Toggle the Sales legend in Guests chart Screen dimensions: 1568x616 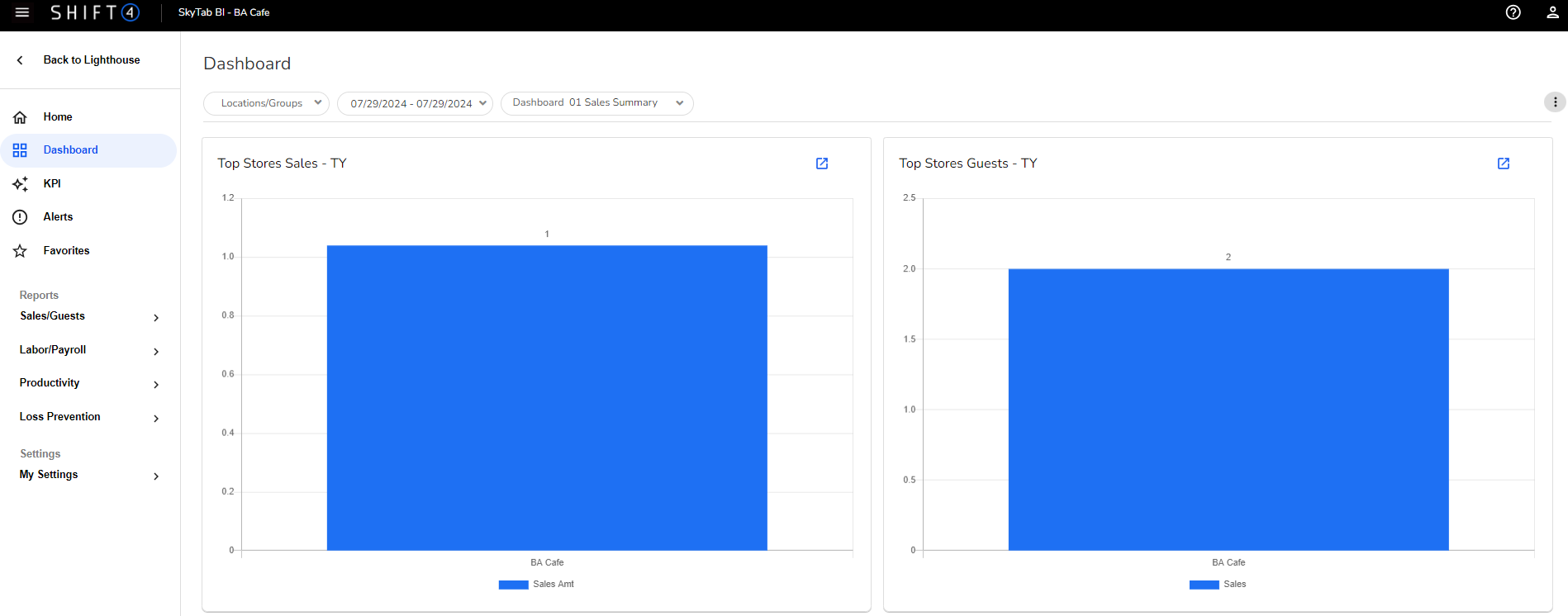point(1219,585)
